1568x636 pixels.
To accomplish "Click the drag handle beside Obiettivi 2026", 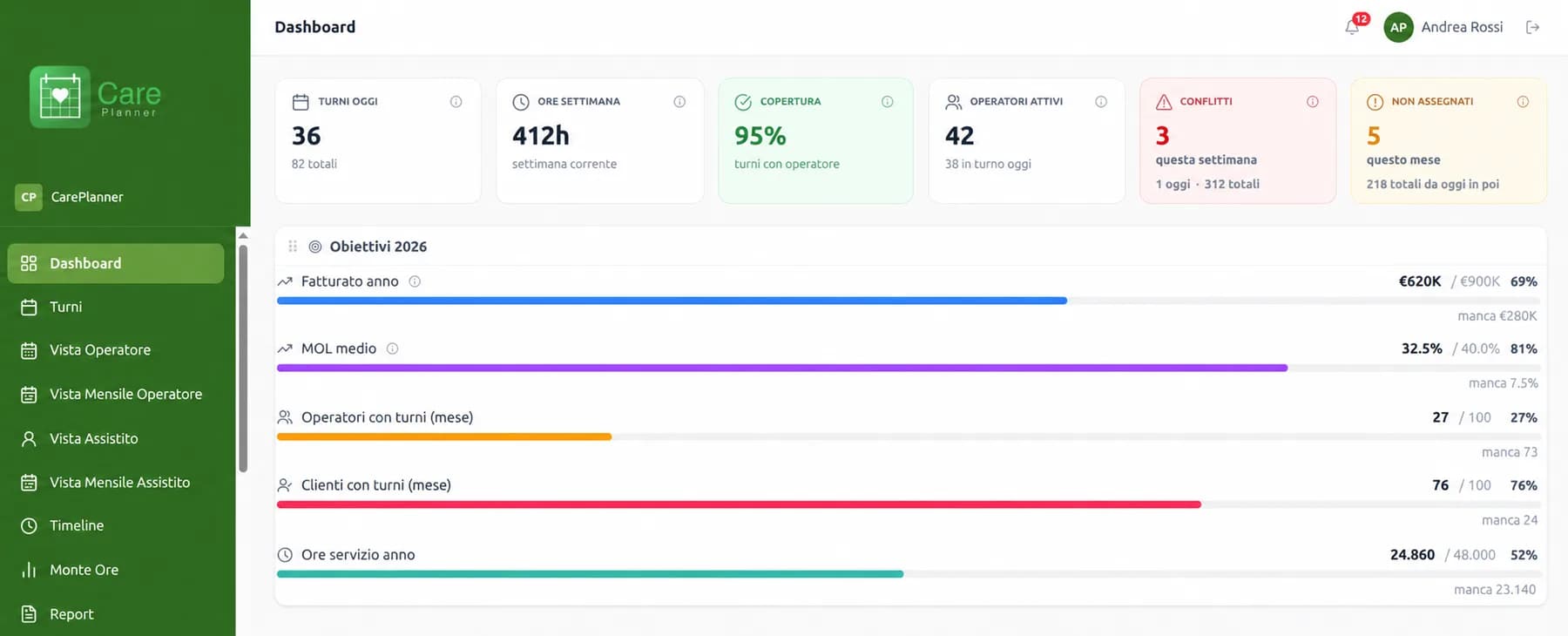I will click(293, 247).
